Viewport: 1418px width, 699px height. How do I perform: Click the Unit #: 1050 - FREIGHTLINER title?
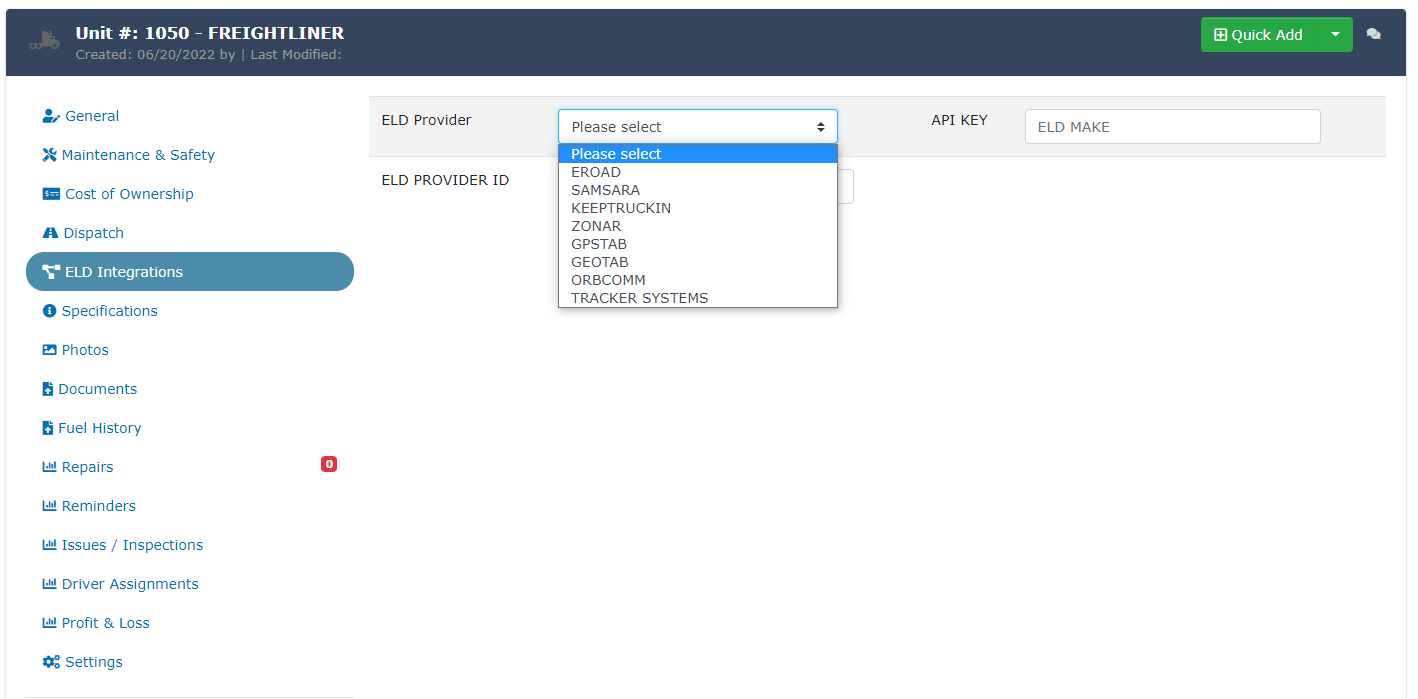(210, 33)
